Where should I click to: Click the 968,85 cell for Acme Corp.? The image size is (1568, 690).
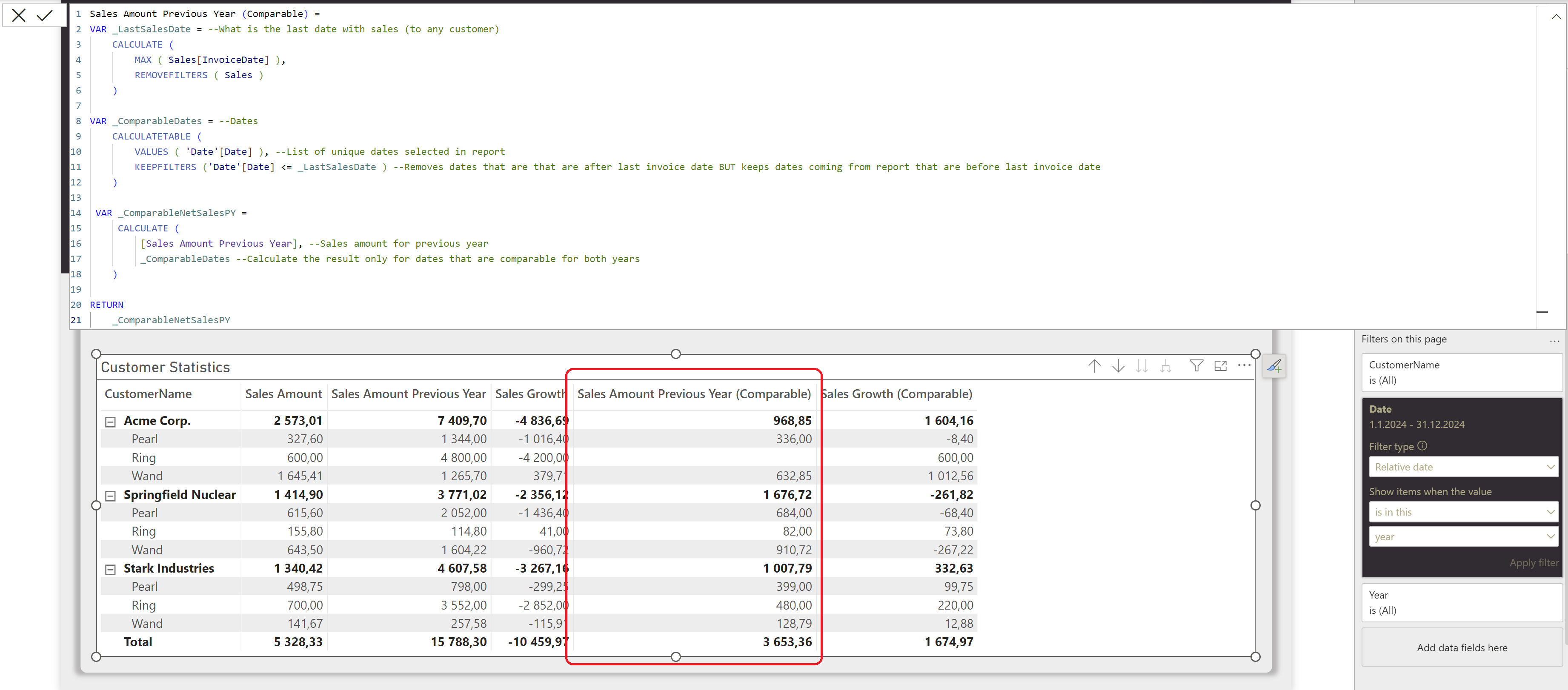[x=792, y=420]
